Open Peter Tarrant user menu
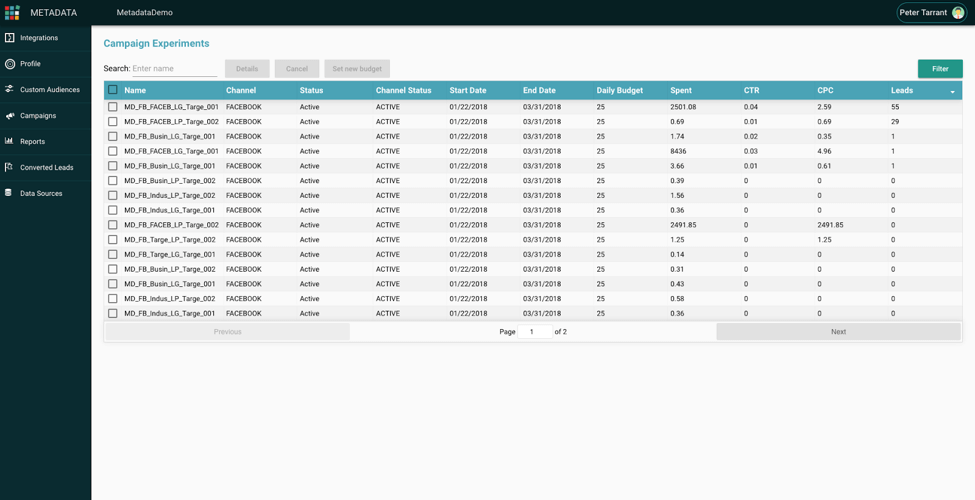The height and width of the screenshot is (500, 975). coord(931,12)
